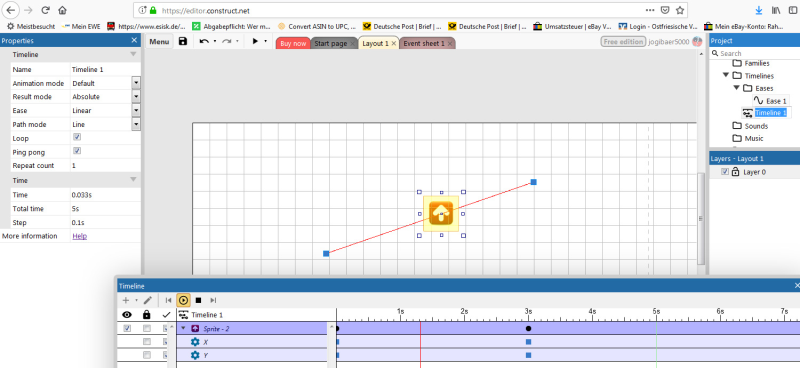
Task: Preview the project with the Play icon
Action: pos(256,42)
